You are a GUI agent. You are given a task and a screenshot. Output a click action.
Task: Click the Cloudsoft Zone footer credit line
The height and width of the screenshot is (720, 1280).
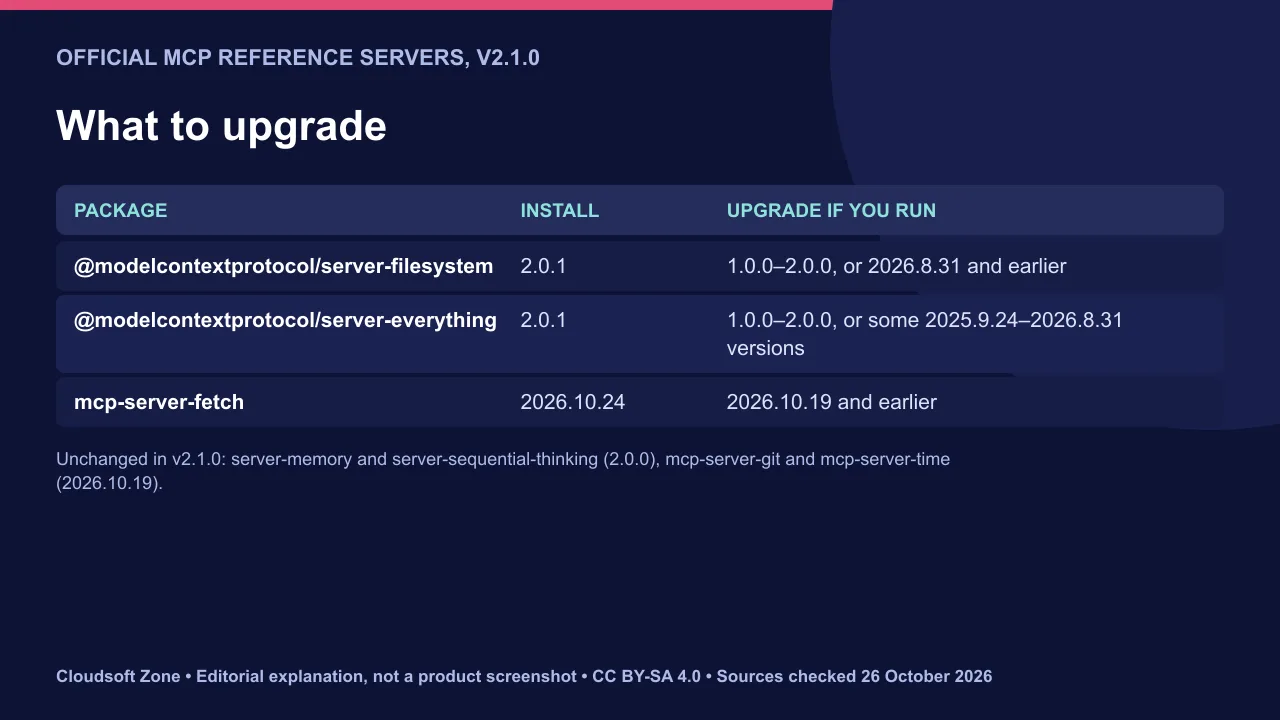coord(524,676)
